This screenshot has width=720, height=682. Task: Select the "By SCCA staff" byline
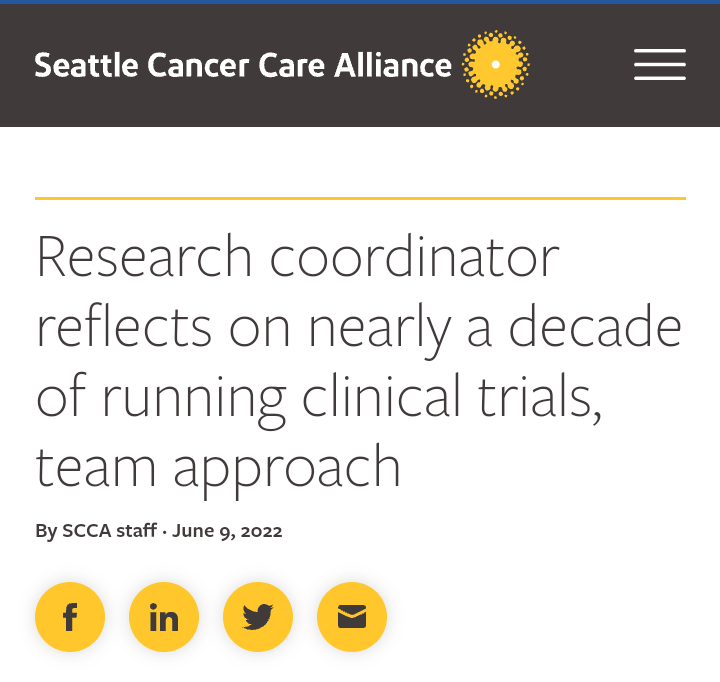pos(95,531)
